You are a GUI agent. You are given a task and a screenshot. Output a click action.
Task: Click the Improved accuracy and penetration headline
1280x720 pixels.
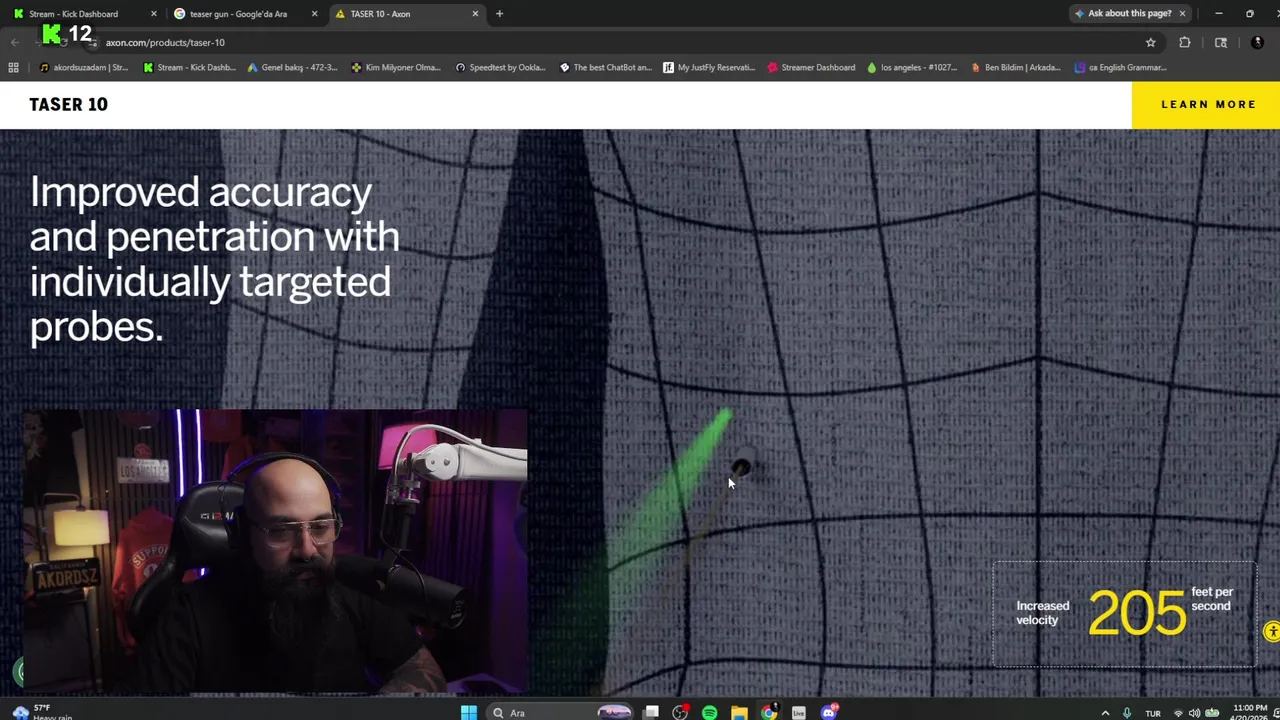(x=214, y=259)
